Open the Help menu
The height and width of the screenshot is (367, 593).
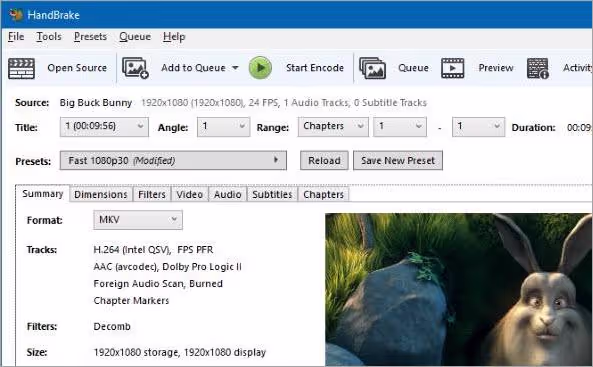pos(174,37)
